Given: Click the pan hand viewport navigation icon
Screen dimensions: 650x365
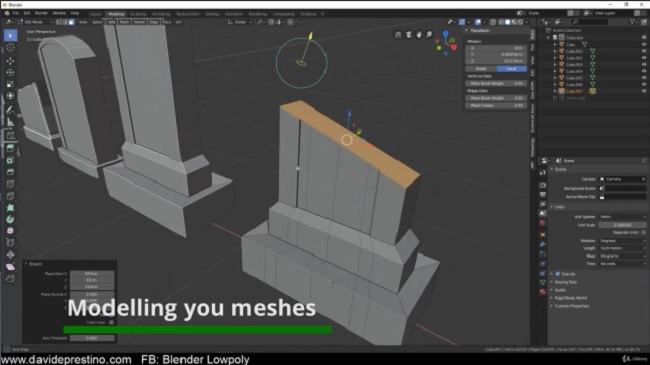Looking at the screenshot, I should click(419, 34).
